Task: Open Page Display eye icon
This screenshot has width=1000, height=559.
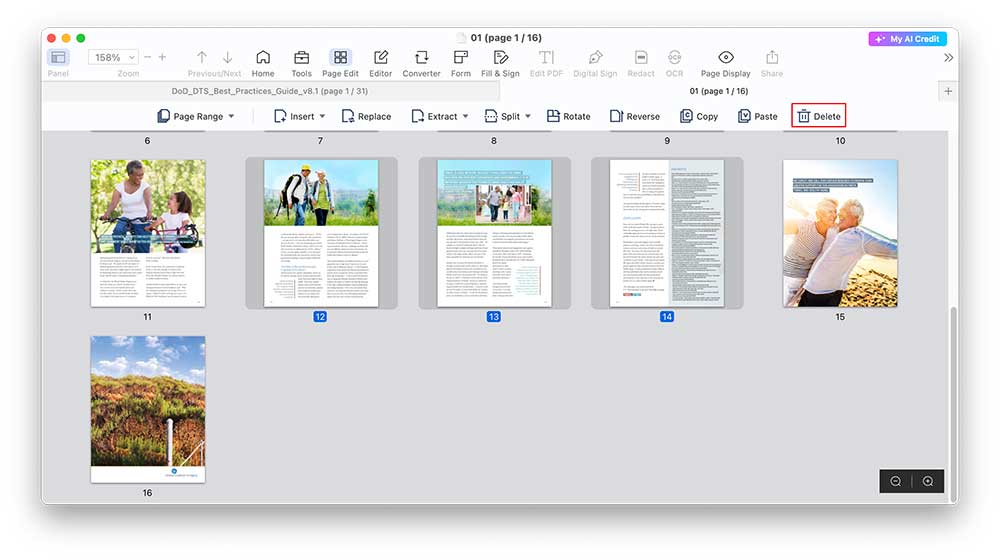Action: pyautogui.click(x=726, y=57)
